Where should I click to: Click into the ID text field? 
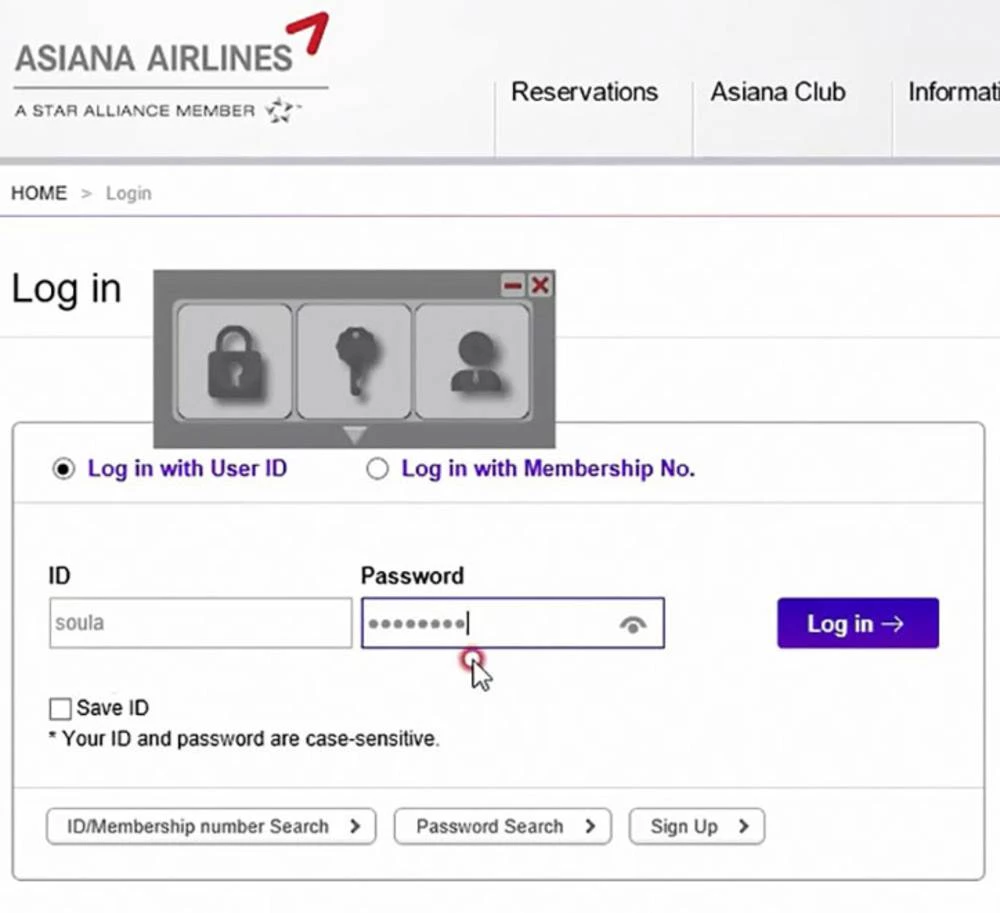tap(200, 623)
